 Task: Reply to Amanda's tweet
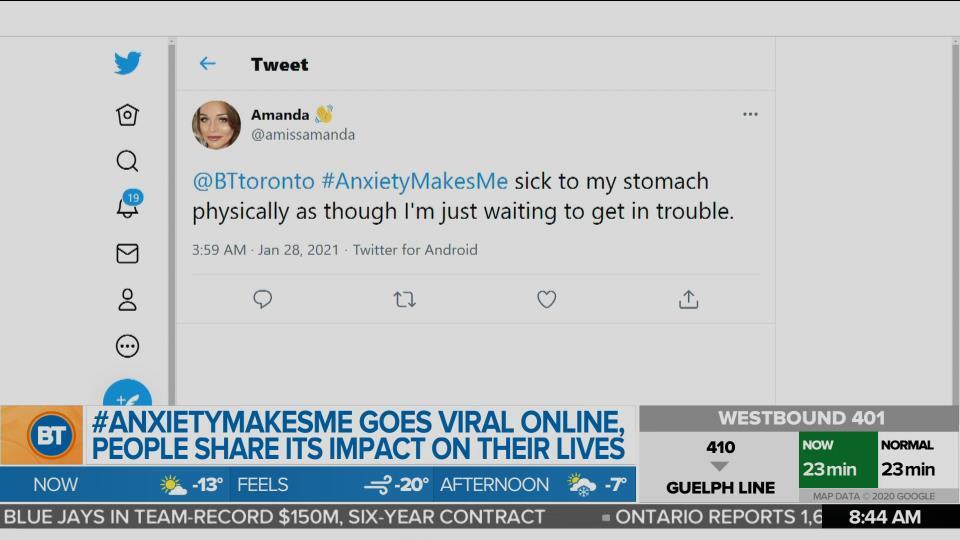[263, 299]
